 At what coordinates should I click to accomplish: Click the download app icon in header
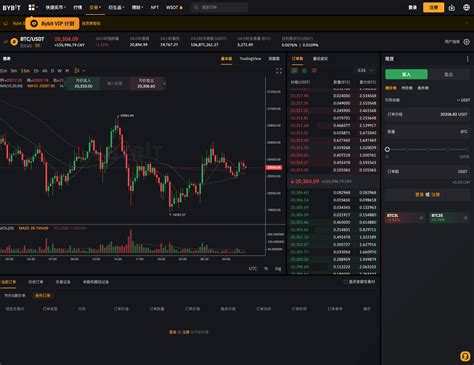452,7
